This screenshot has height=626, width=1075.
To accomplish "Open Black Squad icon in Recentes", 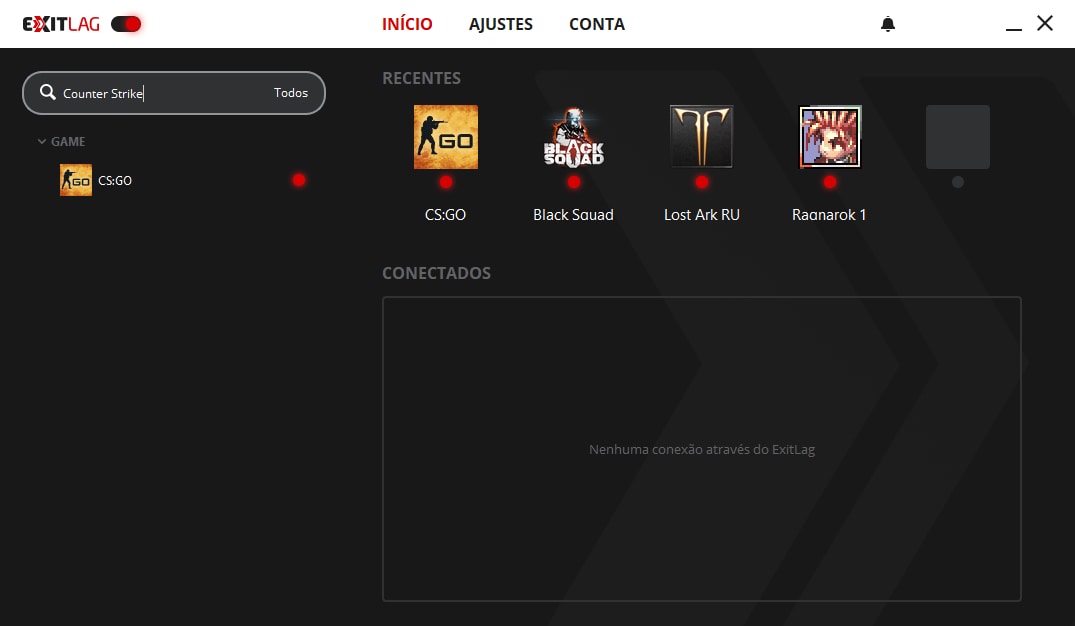I will pos(574,137).
